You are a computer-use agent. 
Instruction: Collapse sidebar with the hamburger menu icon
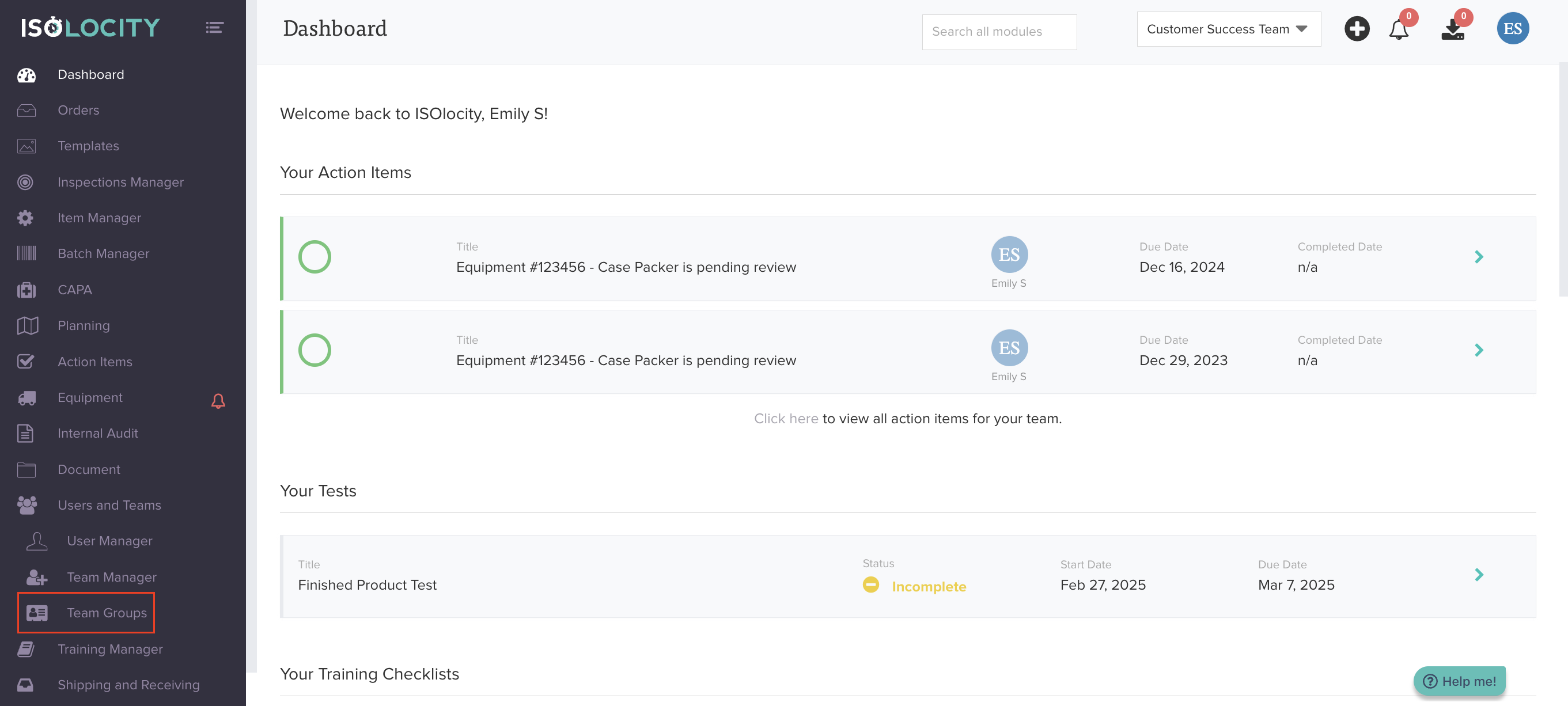coord(214,28)
